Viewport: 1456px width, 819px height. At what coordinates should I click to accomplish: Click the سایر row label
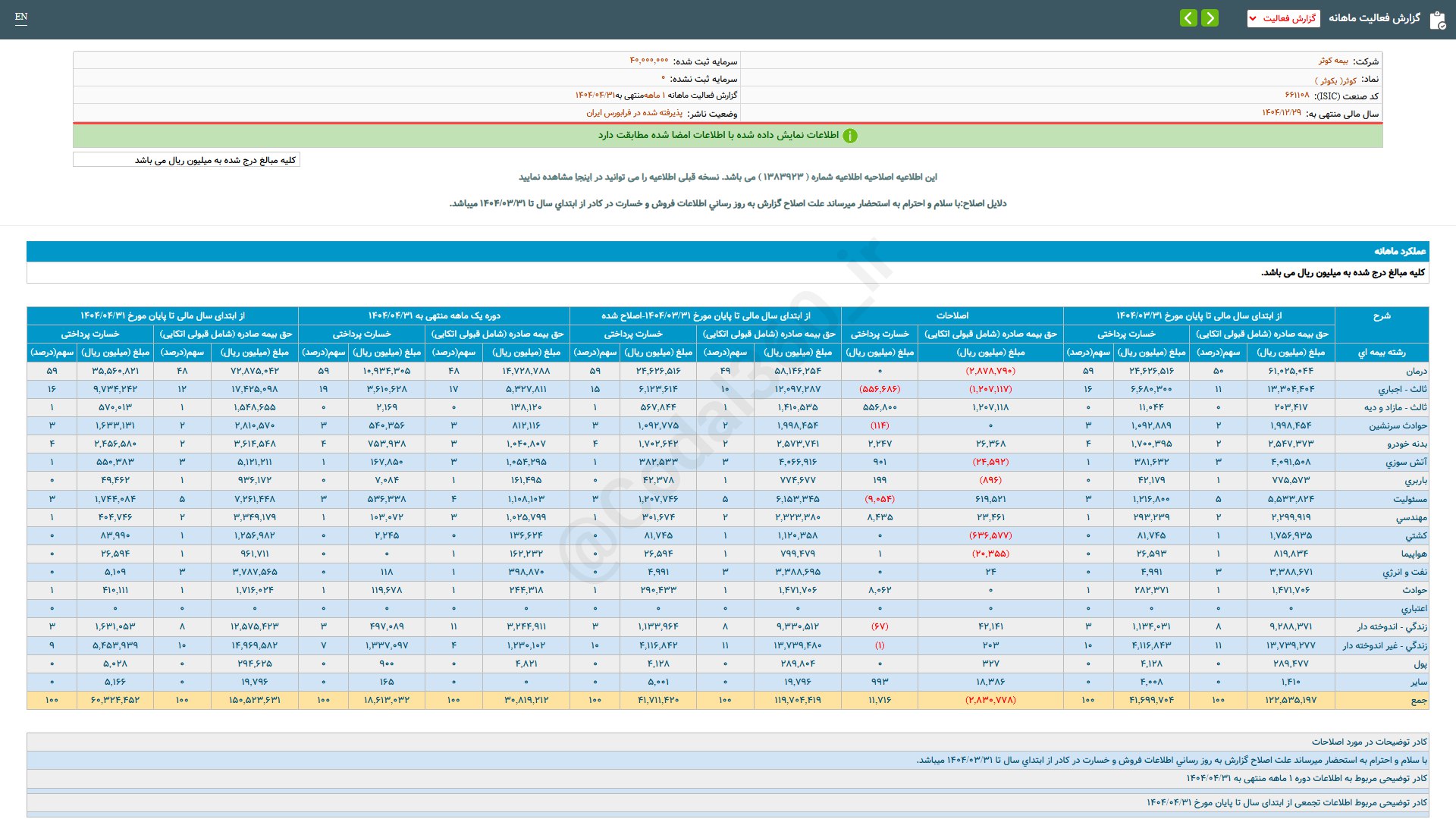[1418, 682]
